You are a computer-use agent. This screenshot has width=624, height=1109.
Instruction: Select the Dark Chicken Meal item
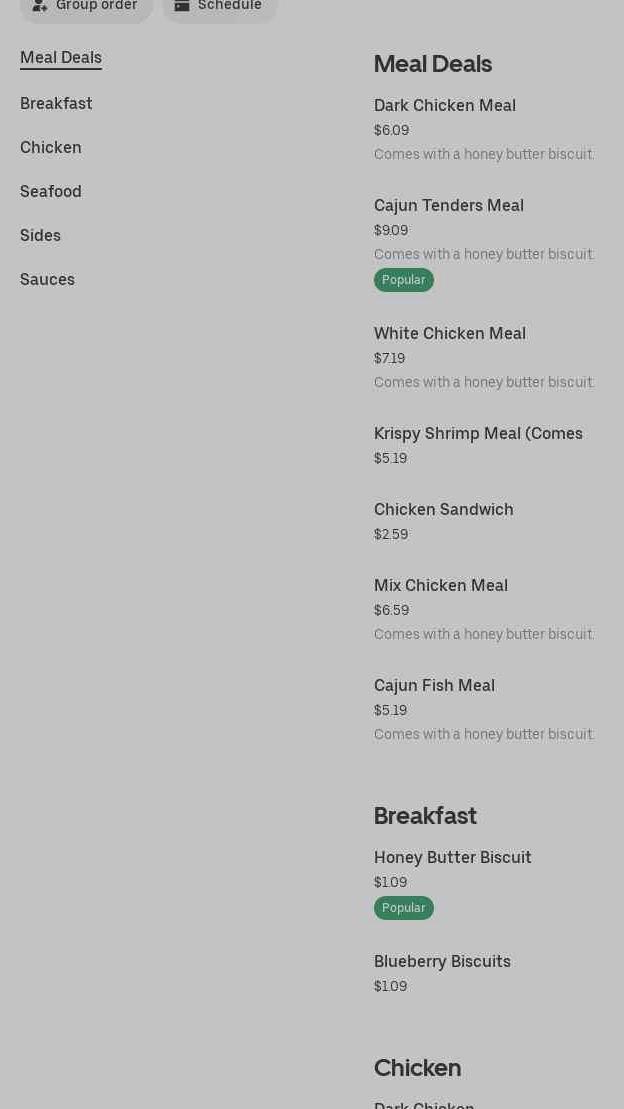(x=445, y=106)
